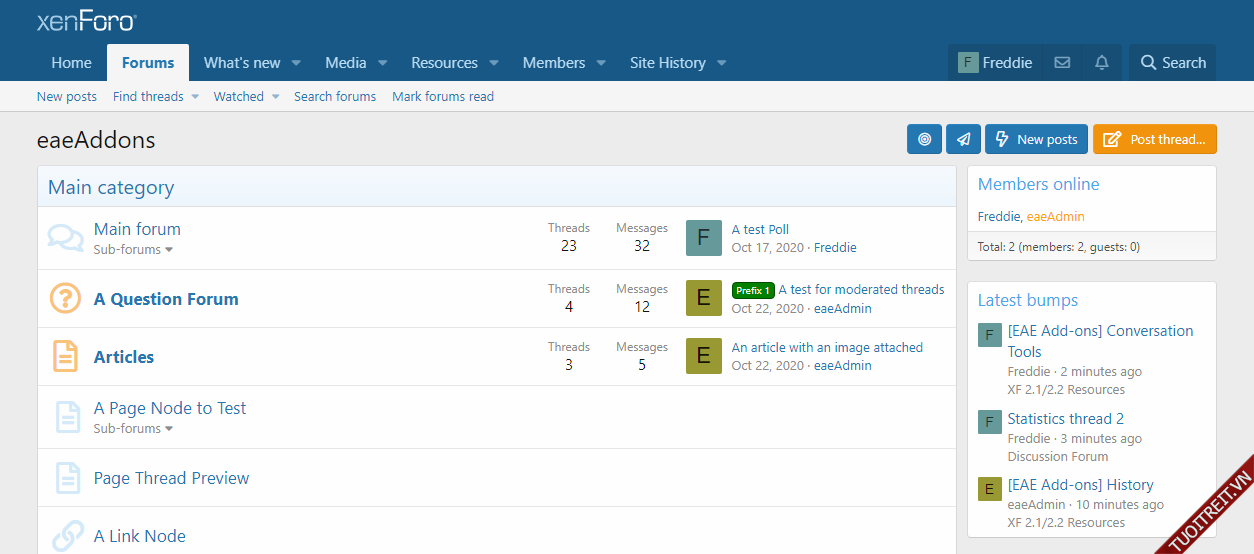
Task: Click the Articles forum document icon
Action: [65, 357]
